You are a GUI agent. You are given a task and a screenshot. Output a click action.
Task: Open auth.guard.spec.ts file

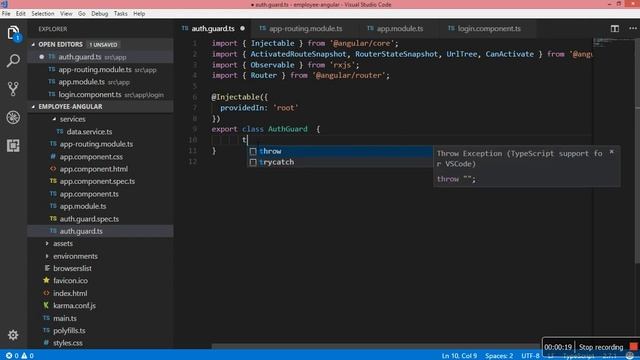(x=100, y=219)
